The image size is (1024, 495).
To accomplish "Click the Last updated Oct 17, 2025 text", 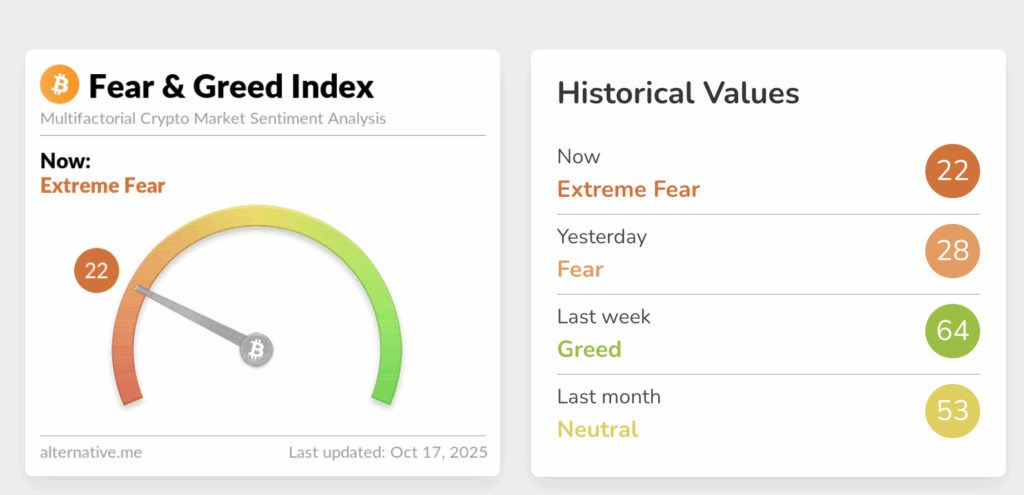I will tap(388, 452).
